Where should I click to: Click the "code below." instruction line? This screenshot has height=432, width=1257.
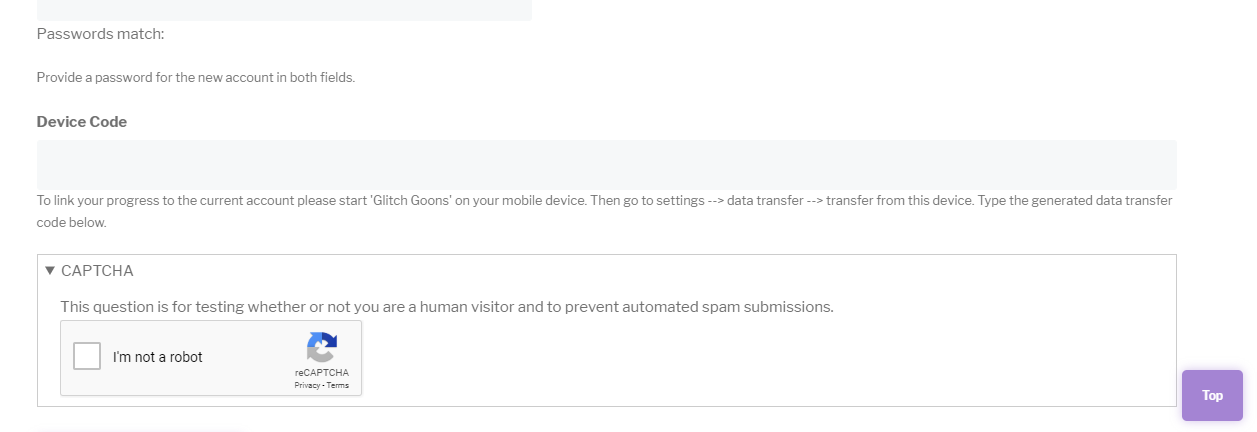click(71, 222)
